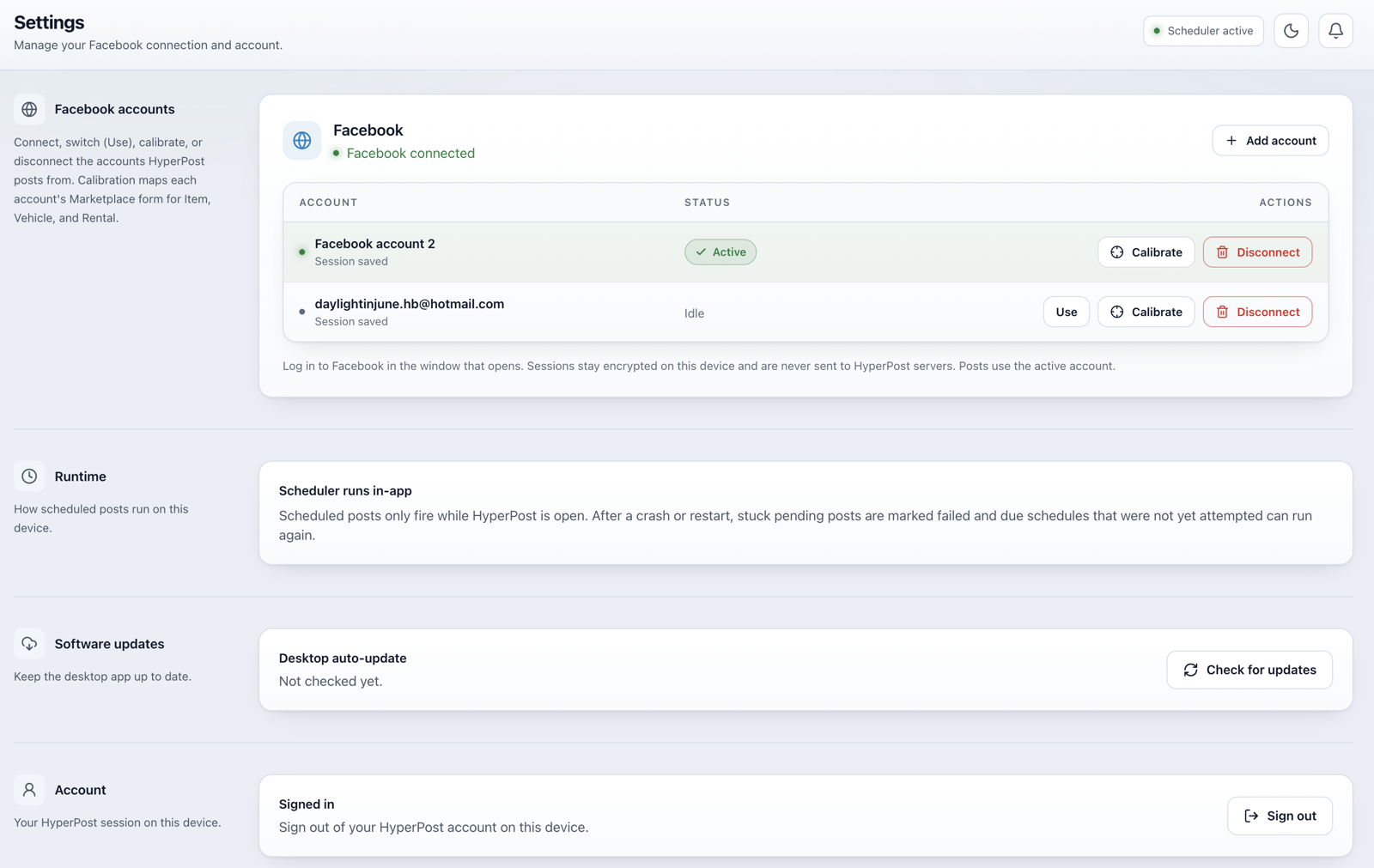
Task: Use the daylightinjune.hb@hotmail.com account
Action: pos(1066,312)
